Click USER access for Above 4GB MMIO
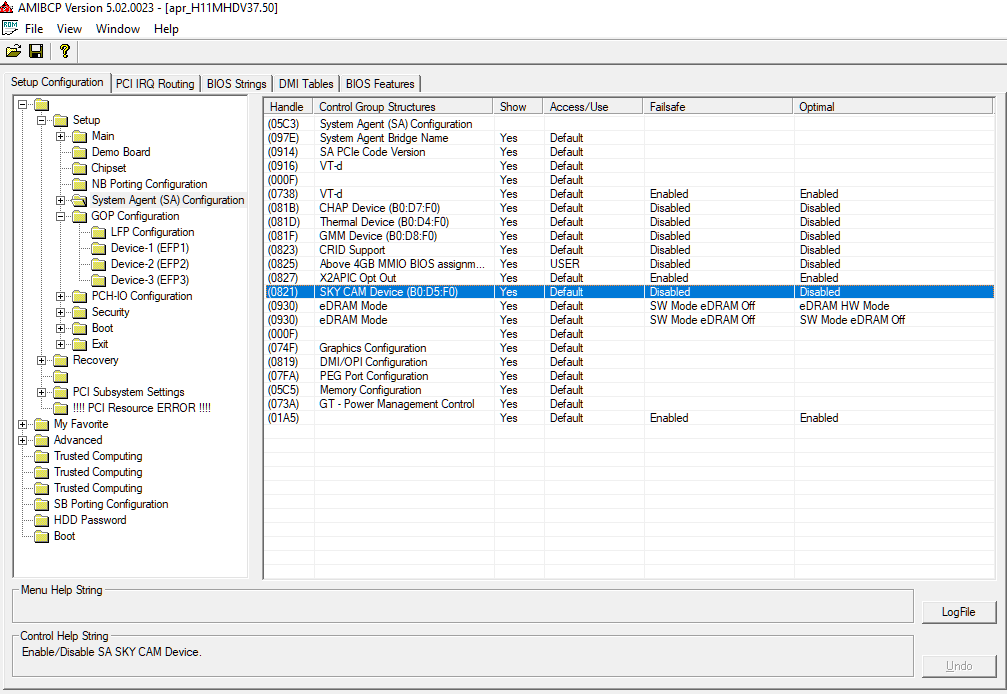 [565, 264]
